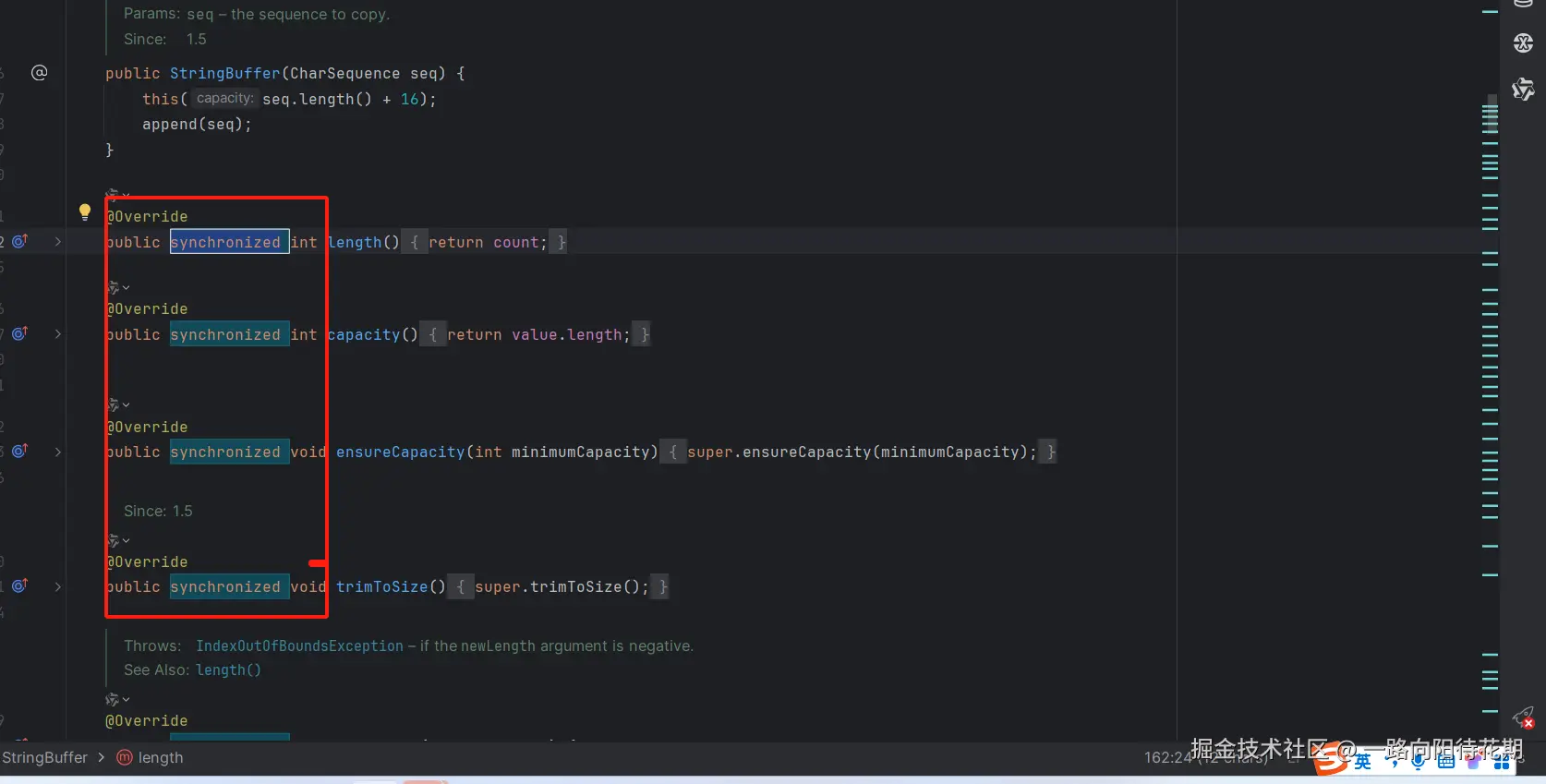Click 'Since: 1.5' doc text above trimToSize
1546x784 pixels.
click(158, 511)
